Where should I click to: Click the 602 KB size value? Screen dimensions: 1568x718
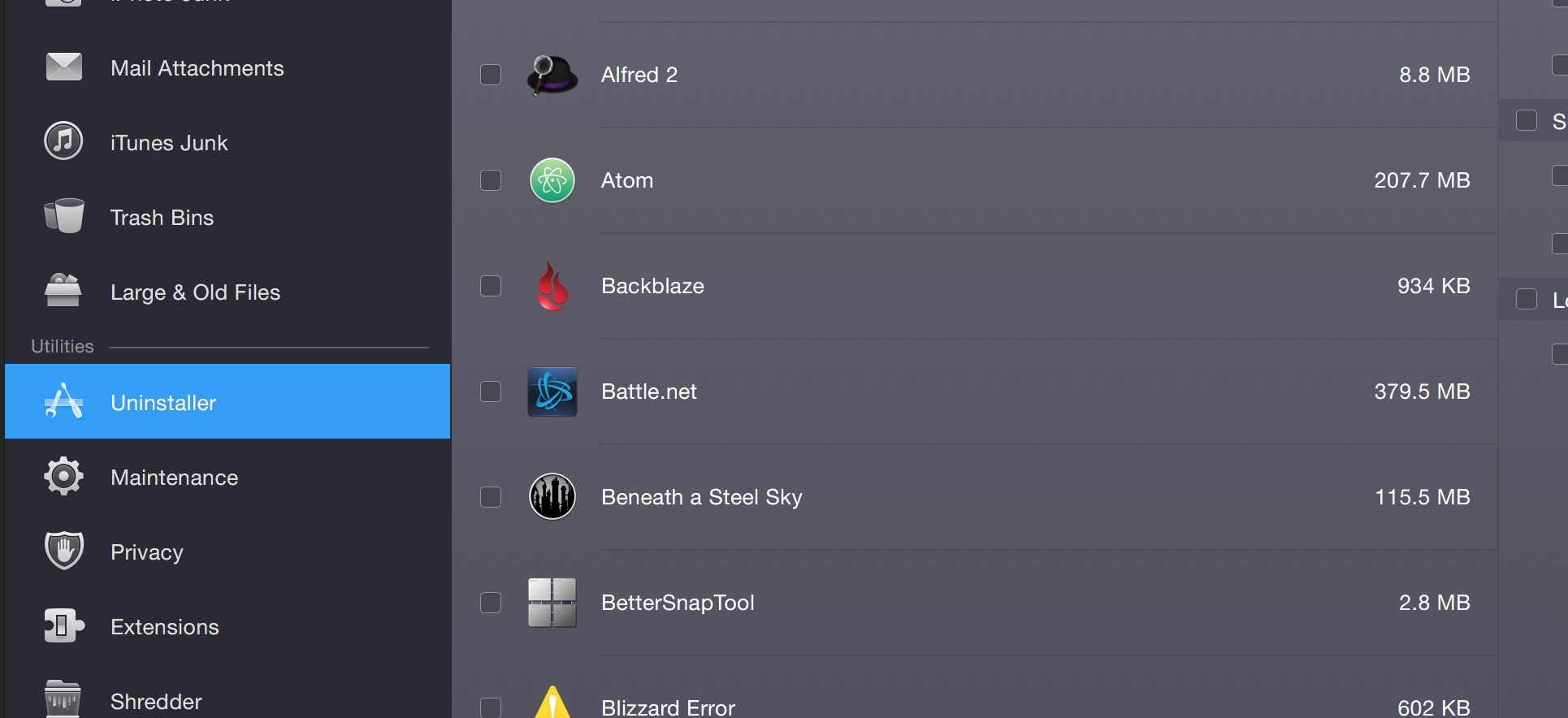(1434, 707)
